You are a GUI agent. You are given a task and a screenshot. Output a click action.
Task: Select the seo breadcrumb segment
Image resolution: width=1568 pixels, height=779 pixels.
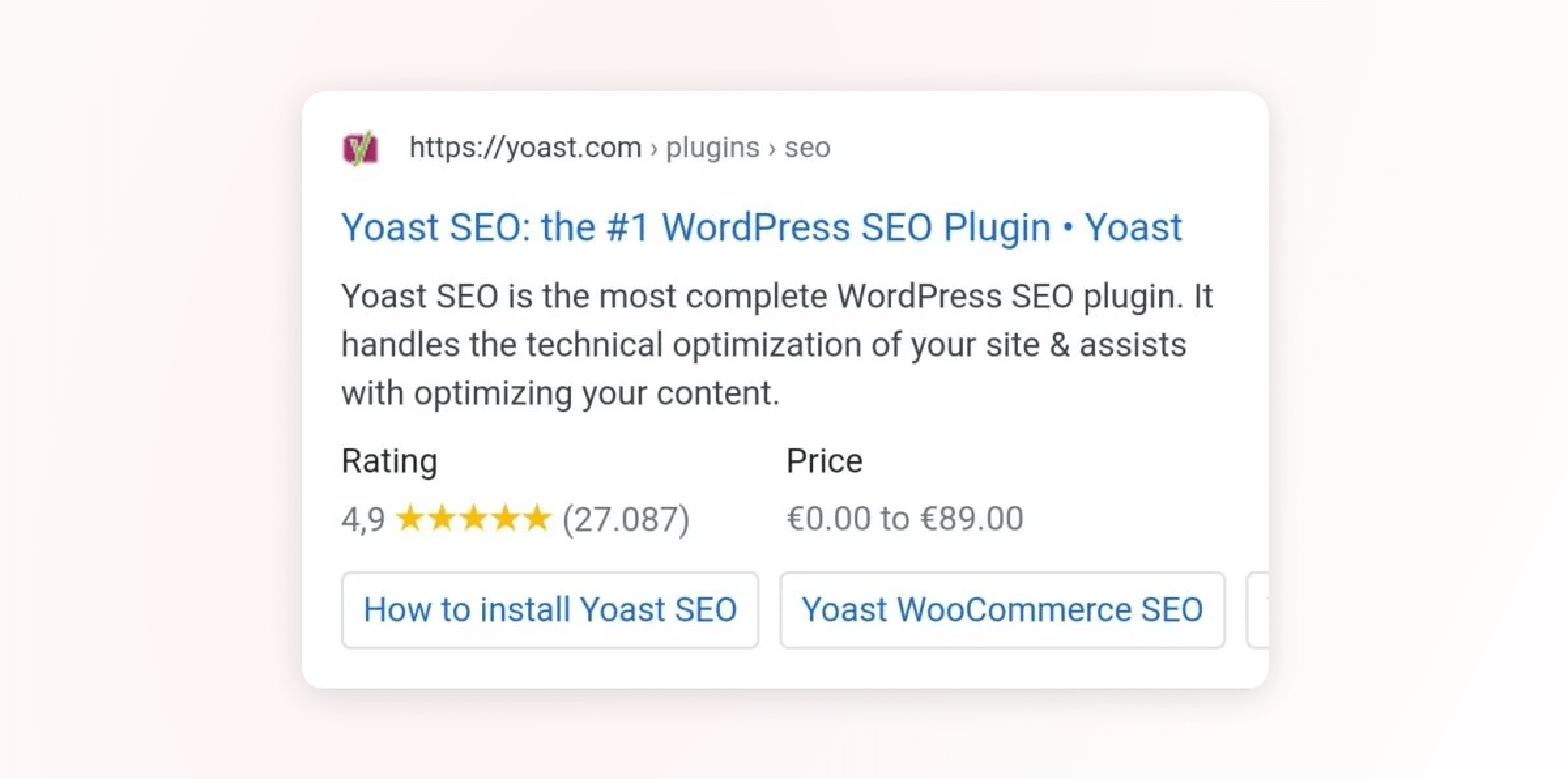(808, 148)
